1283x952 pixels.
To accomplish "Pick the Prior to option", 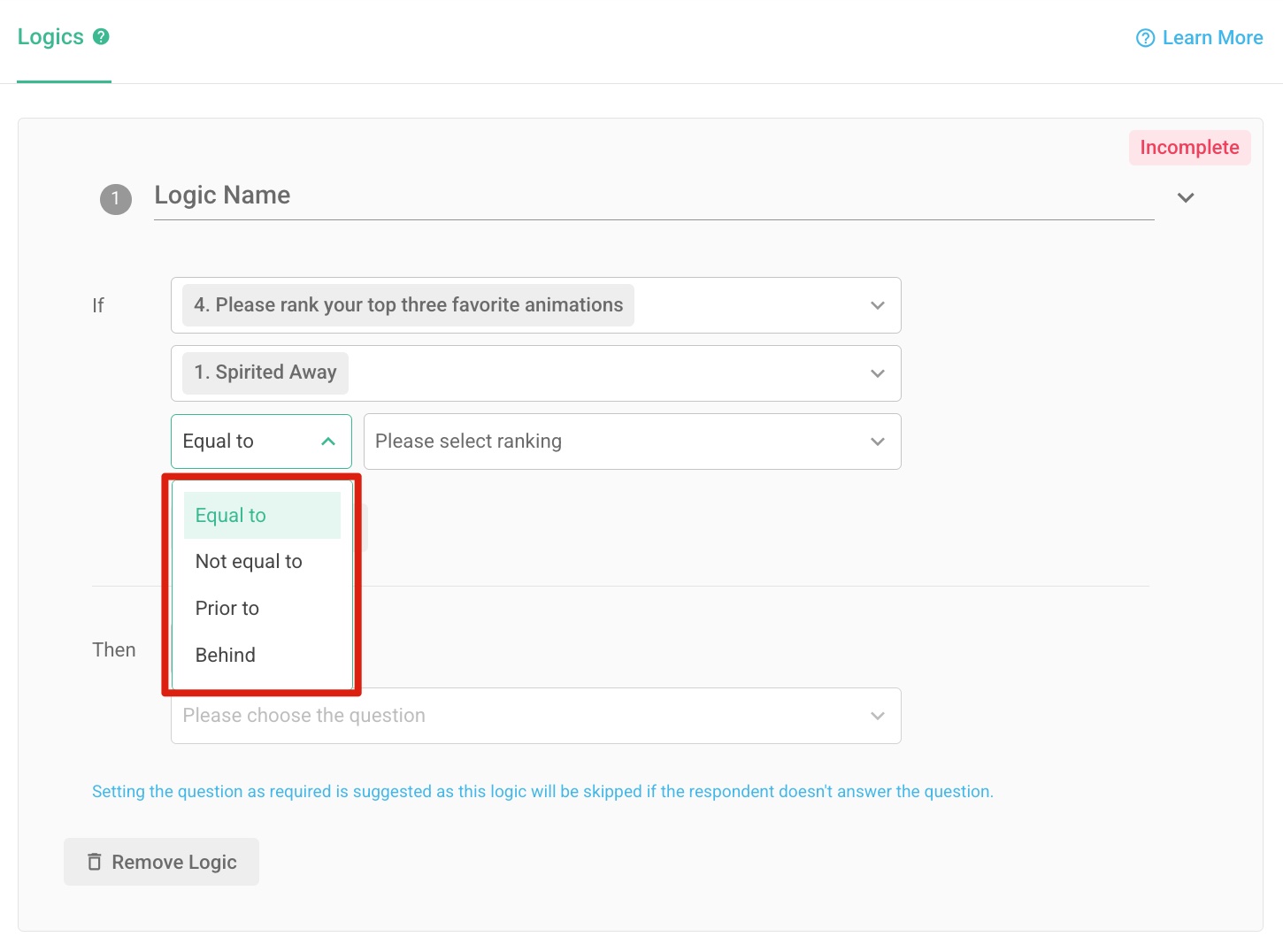I will [227, 609].
